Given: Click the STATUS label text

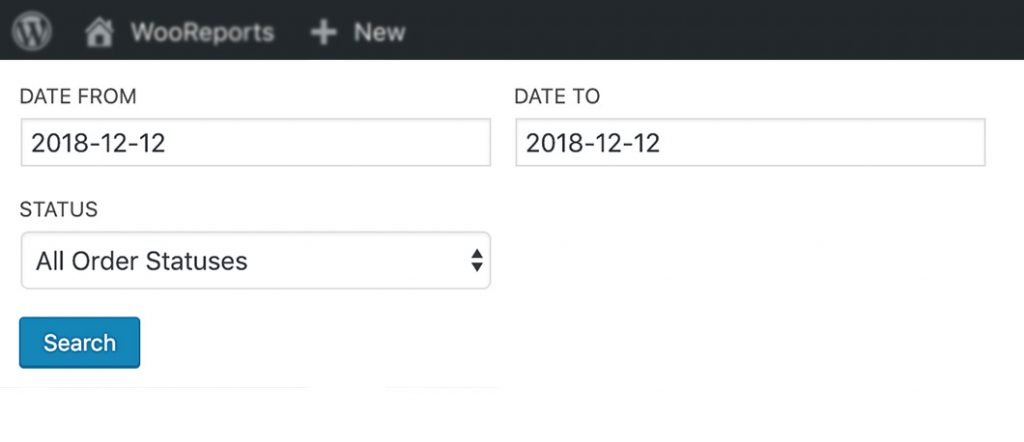Looking at the screenshot, I should [59, 210].
